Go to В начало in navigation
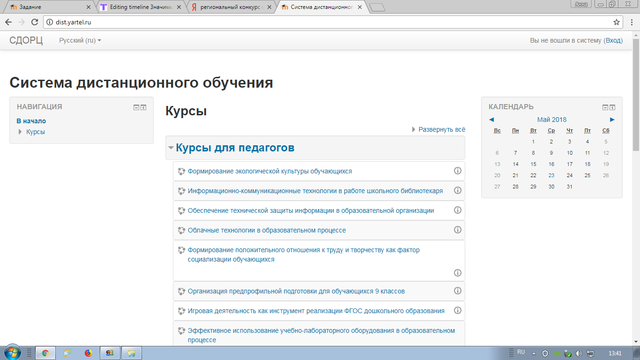Screen dimensions: 640x360 (31, 121)
